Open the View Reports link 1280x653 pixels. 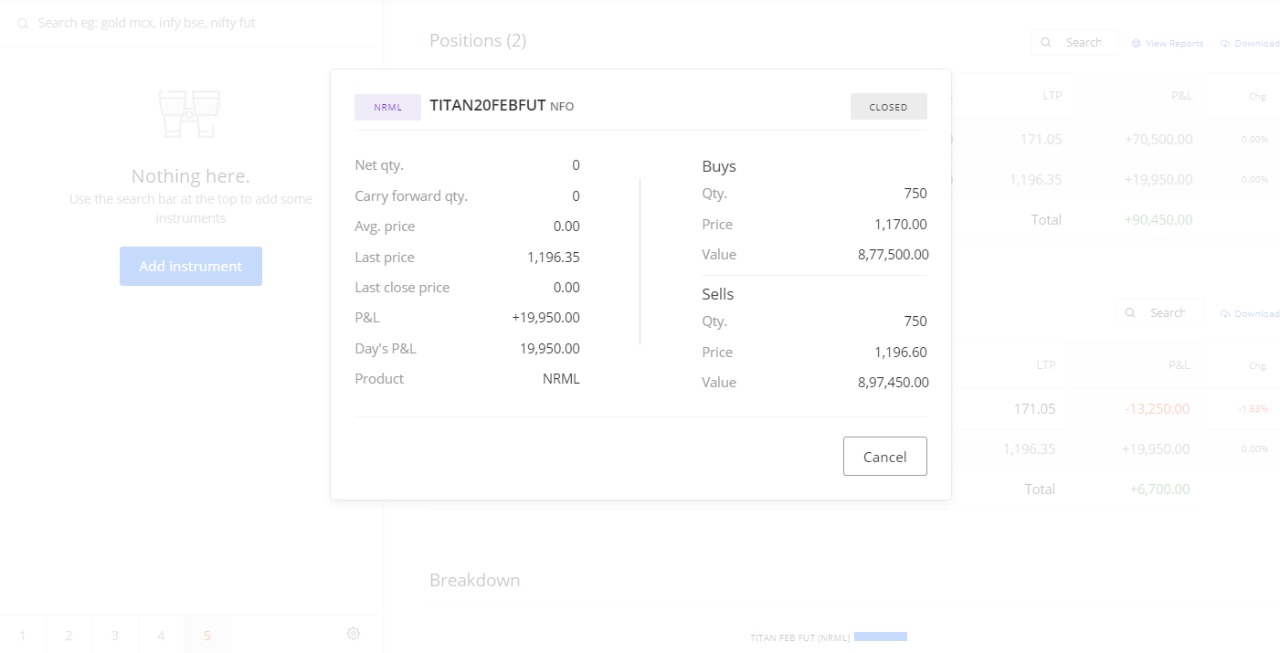coord(1174,44)
